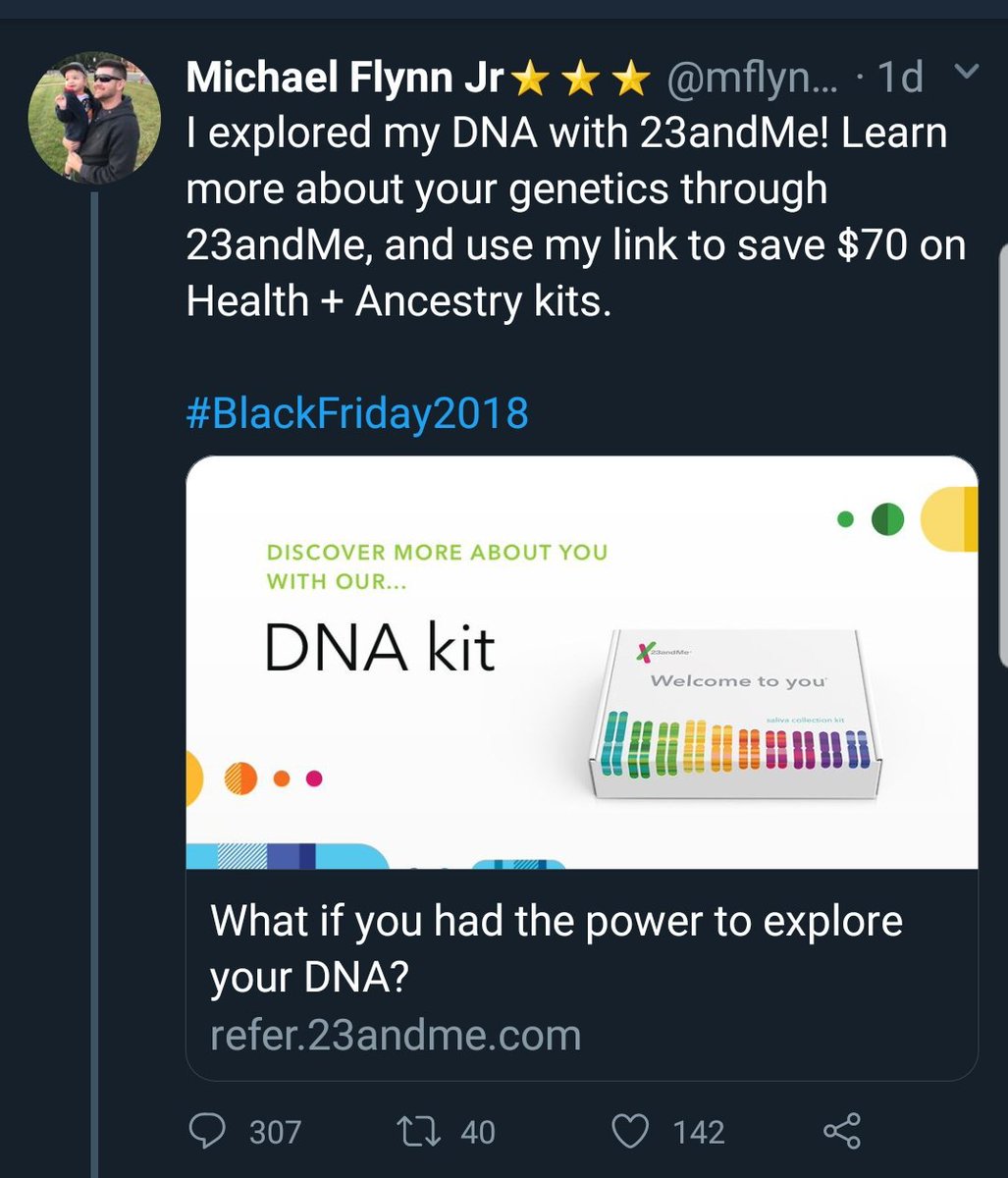
Task: Open the DNA kit preview image
Action: click(x=581, y=662)
